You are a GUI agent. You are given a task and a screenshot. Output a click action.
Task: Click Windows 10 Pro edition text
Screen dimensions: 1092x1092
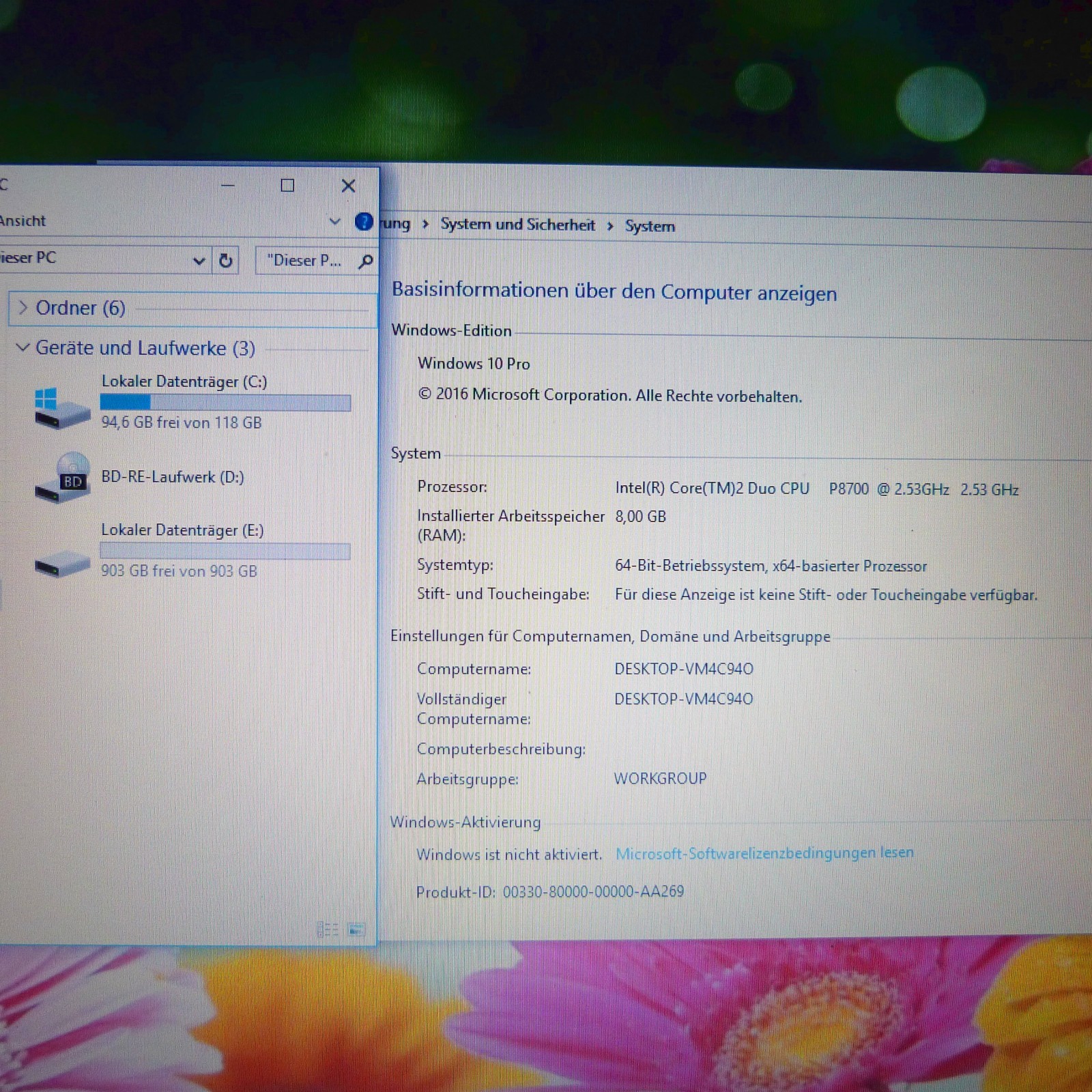474,363
